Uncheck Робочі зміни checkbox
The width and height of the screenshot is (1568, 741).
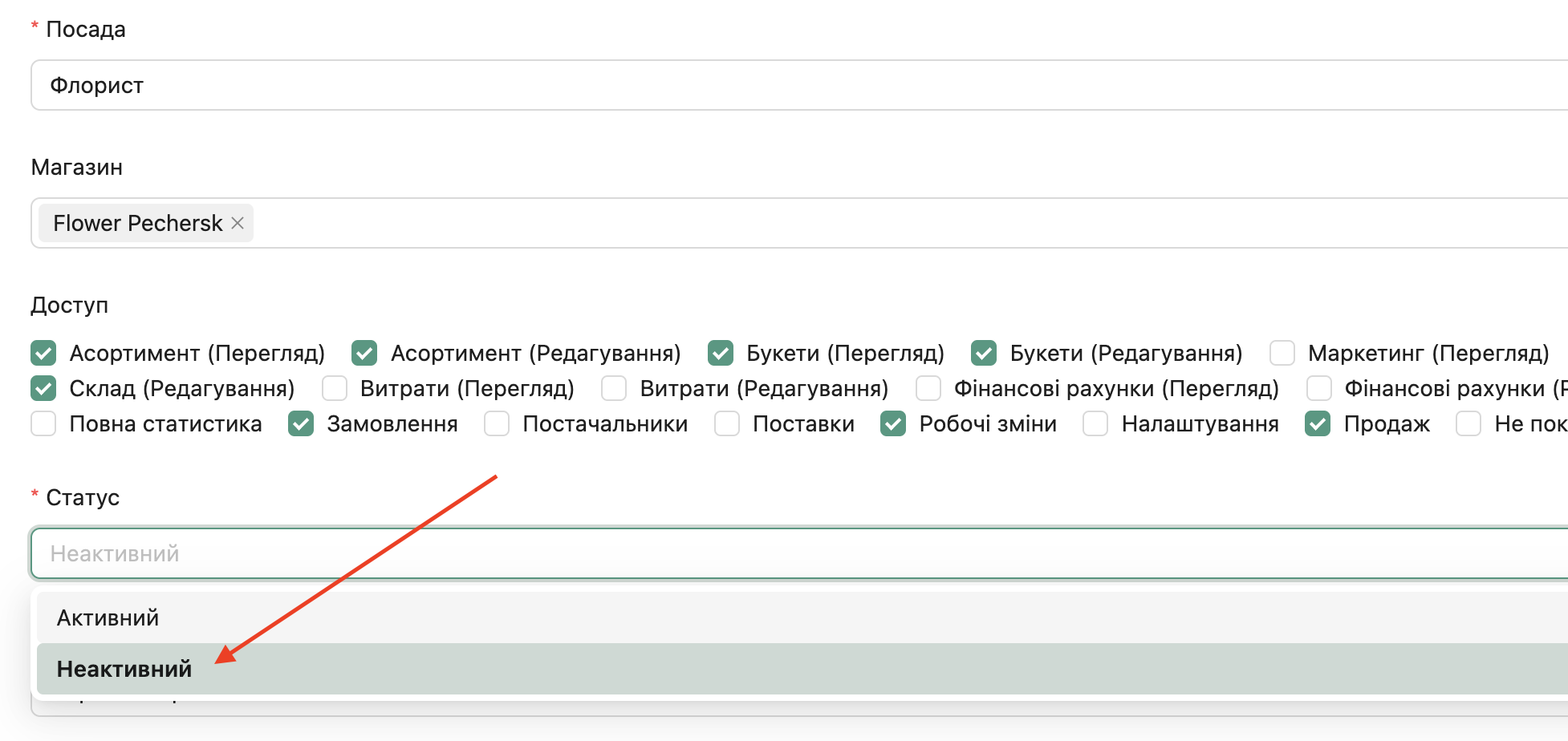tap(893, 423)
